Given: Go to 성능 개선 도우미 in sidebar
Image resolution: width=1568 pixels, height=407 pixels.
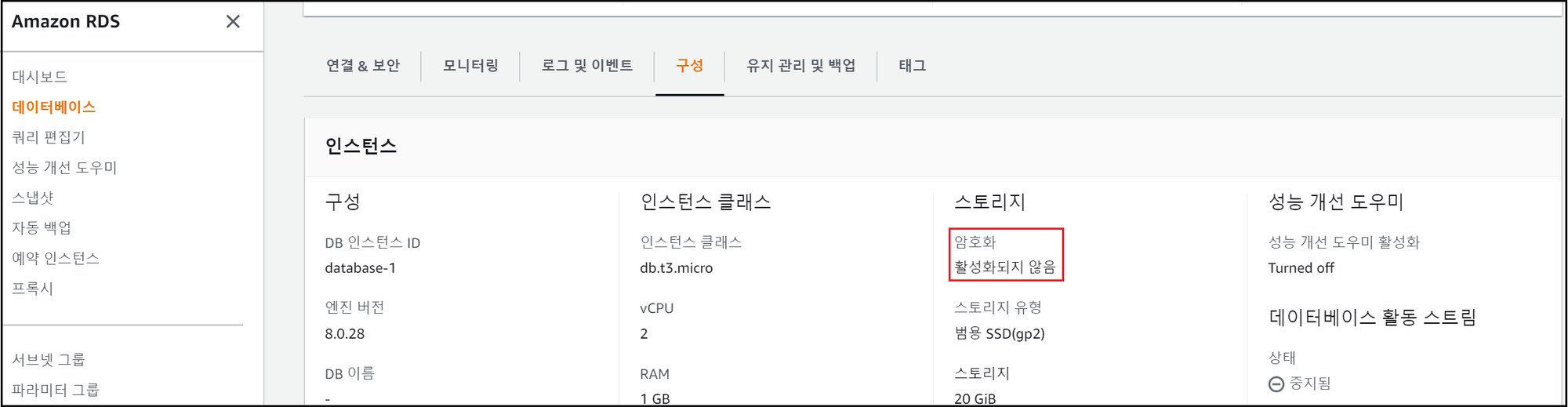Looking at the screenshot, I should click(x=64, y=167).
